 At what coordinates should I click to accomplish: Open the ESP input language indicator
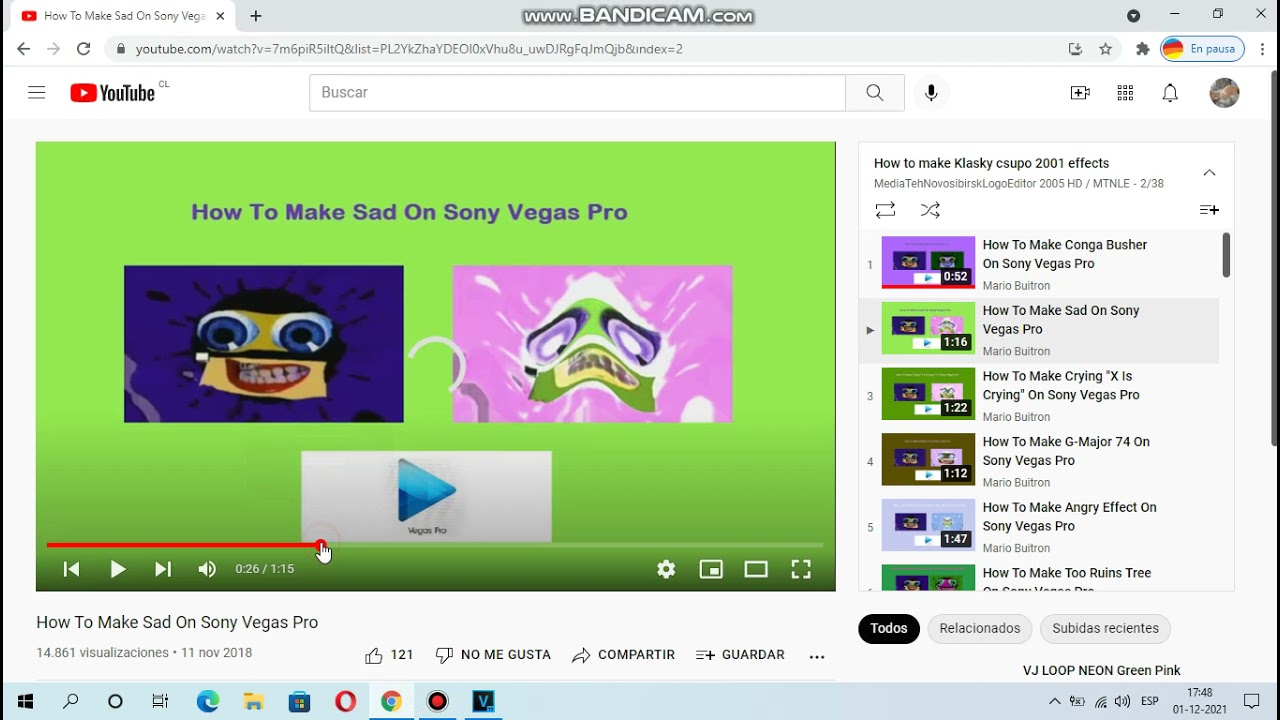point(1150,702)
